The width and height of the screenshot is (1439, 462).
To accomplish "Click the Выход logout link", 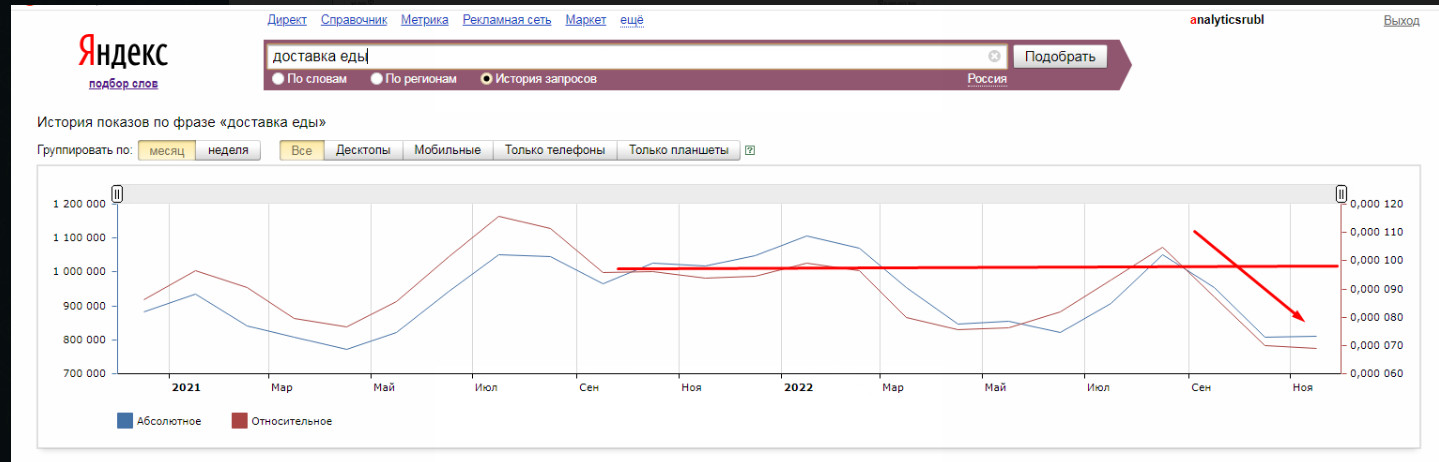I will pyautogui.click(x=1401, y=20).
